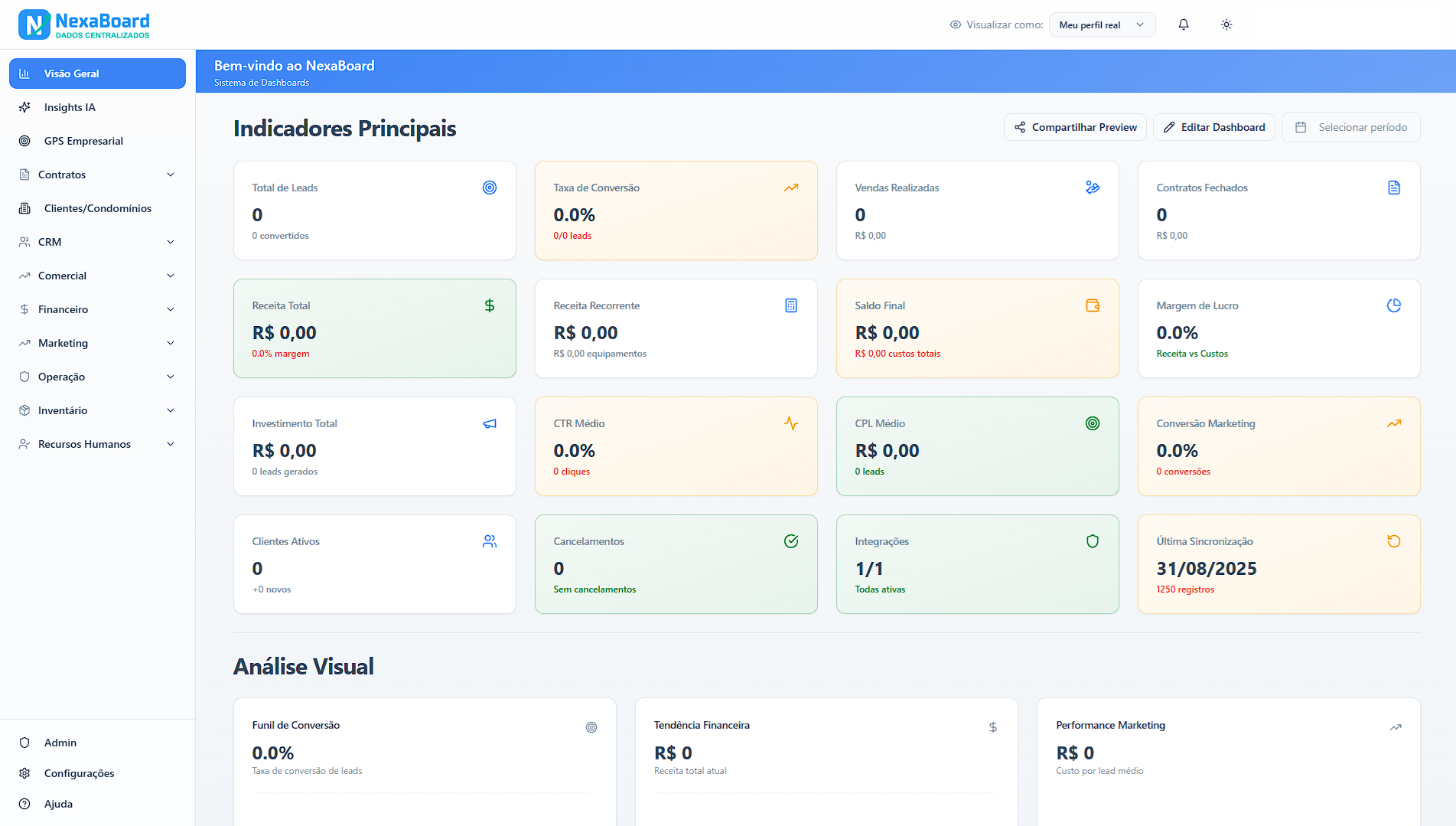Click the Compartilhar Preview button
This screenshot has height=826, width=1456.
[1075, 127]
